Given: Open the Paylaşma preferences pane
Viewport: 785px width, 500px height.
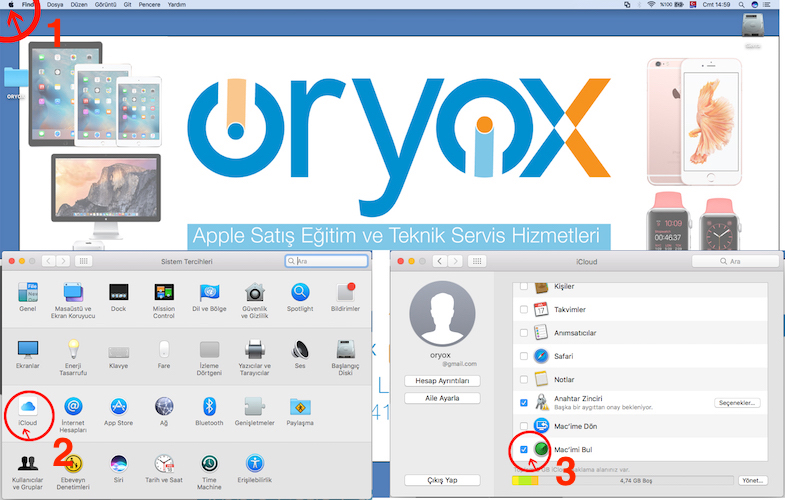Looking at the screenshot, I should pos(300,411).
